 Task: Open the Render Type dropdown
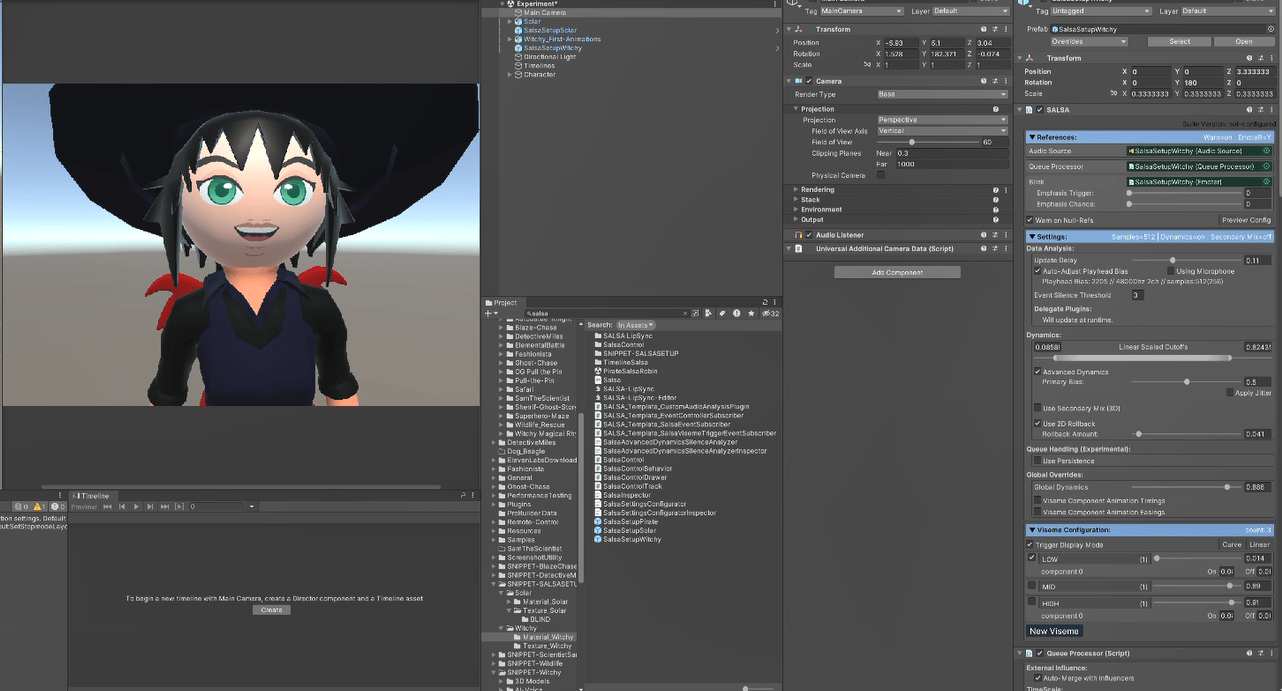coord(942,94)
